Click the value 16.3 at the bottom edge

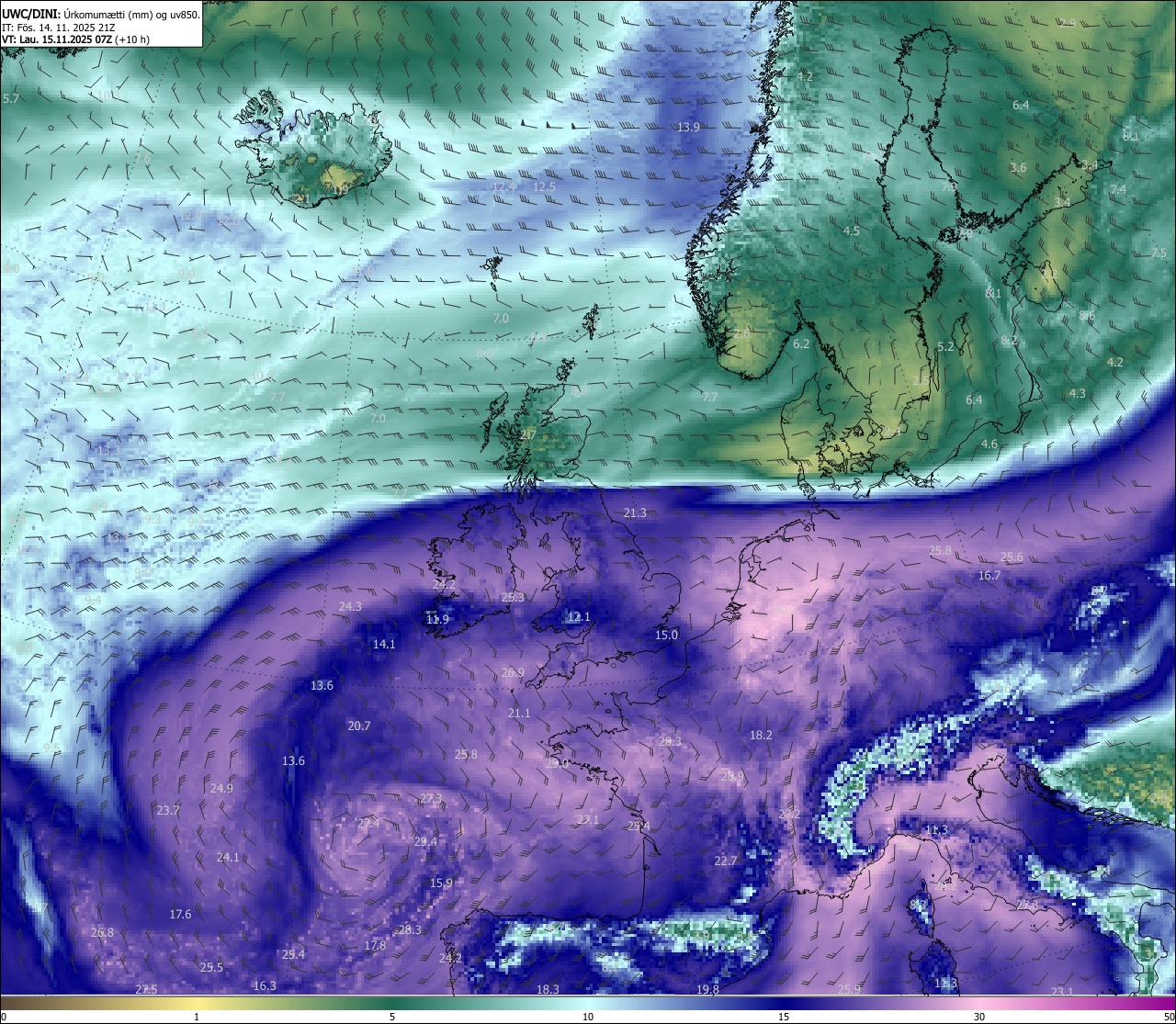tap(265, 985)
